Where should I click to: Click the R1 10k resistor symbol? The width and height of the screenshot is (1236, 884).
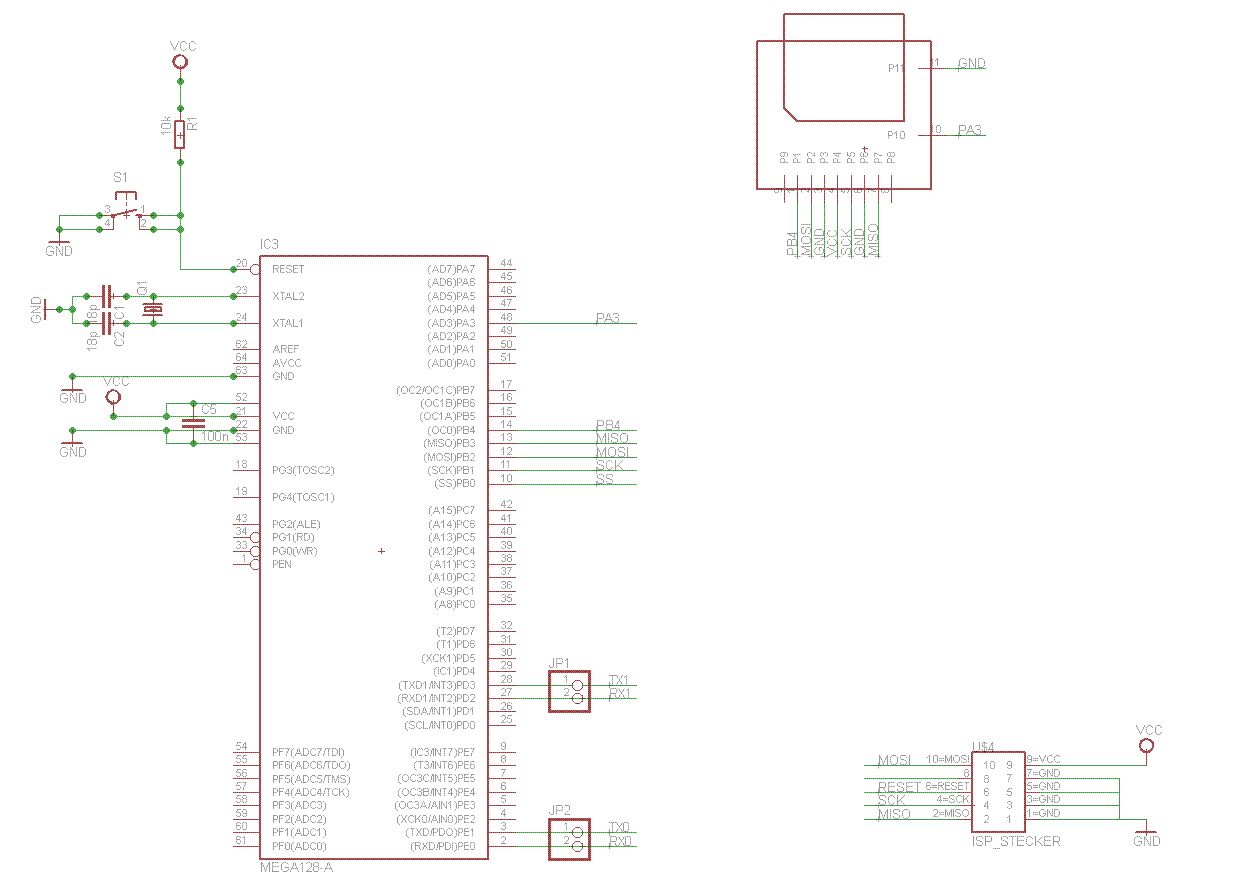point(180,132)
